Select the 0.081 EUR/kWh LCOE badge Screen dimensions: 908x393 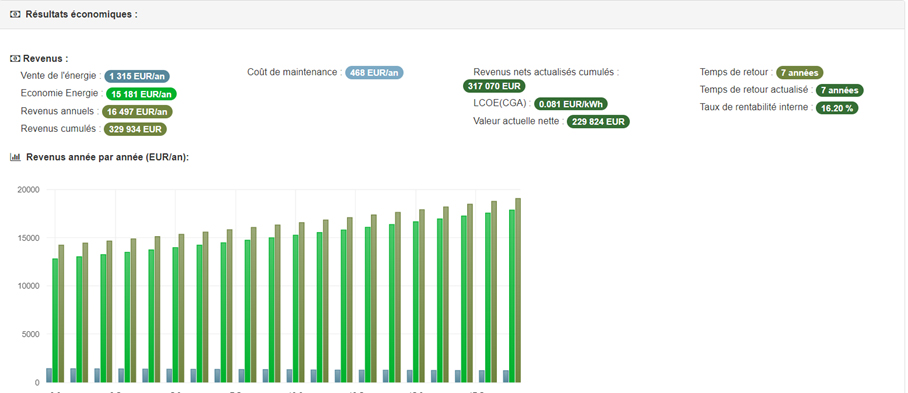click(571, 104)
